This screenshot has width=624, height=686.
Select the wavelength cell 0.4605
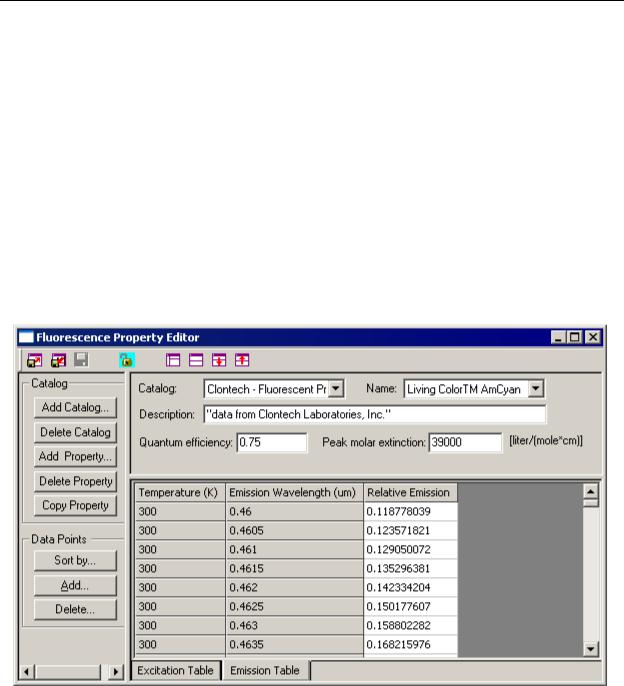click(294, 531)
